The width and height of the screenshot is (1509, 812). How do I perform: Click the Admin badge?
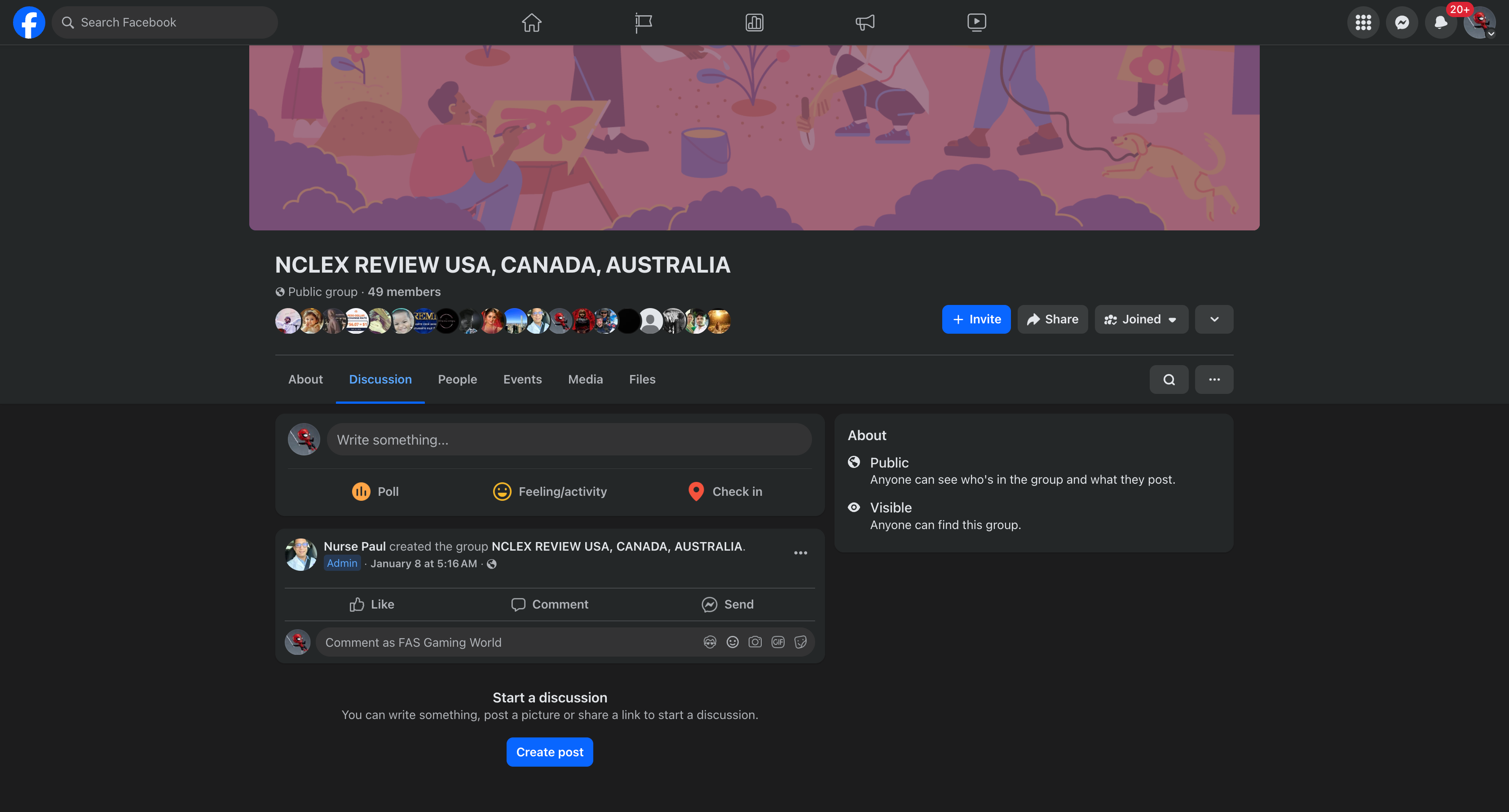(342, 563)
